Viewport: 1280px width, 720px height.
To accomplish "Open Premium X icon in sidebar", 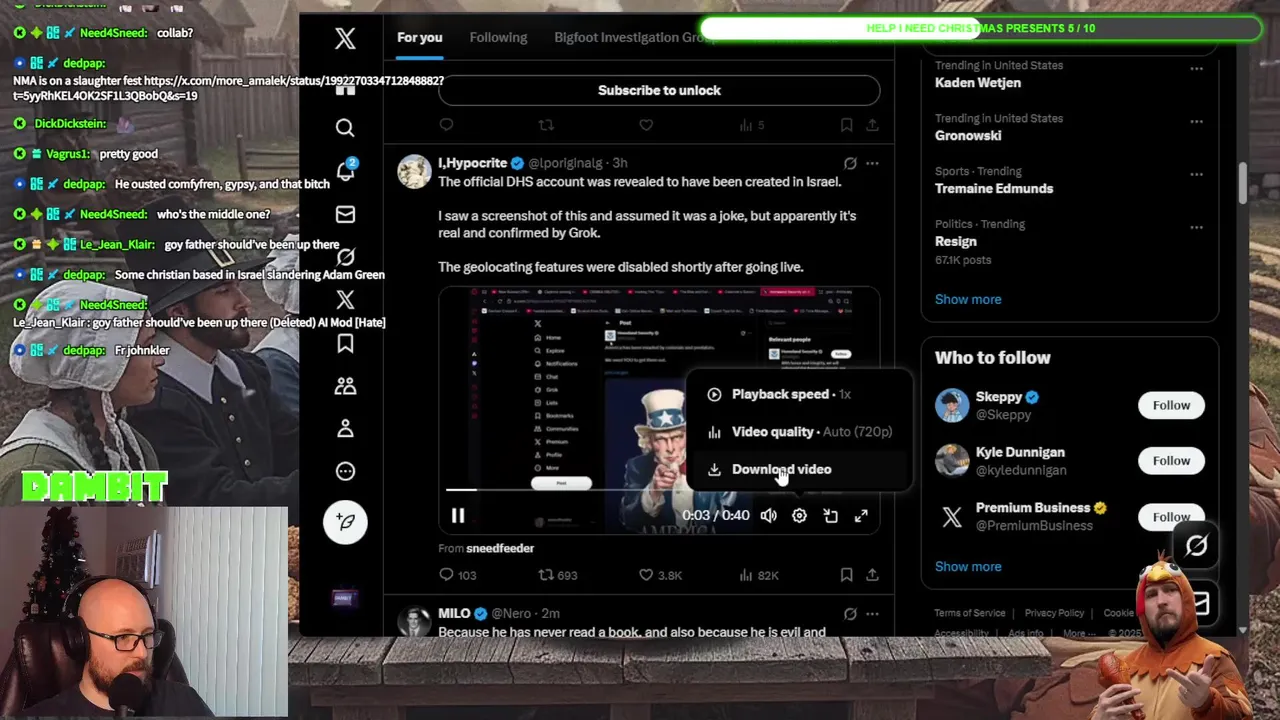I will coord(345,300).
